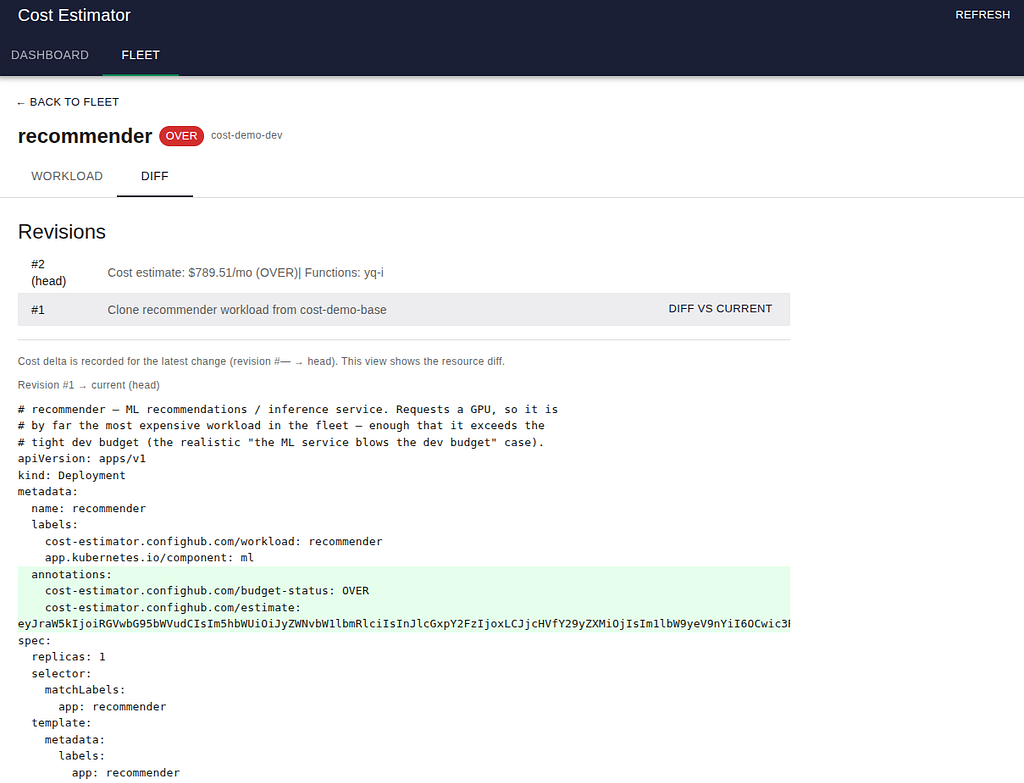Click the "budget-status: OVER" diff line
Viewport: 1024px width, 783px height.
(x=207, y=591)
